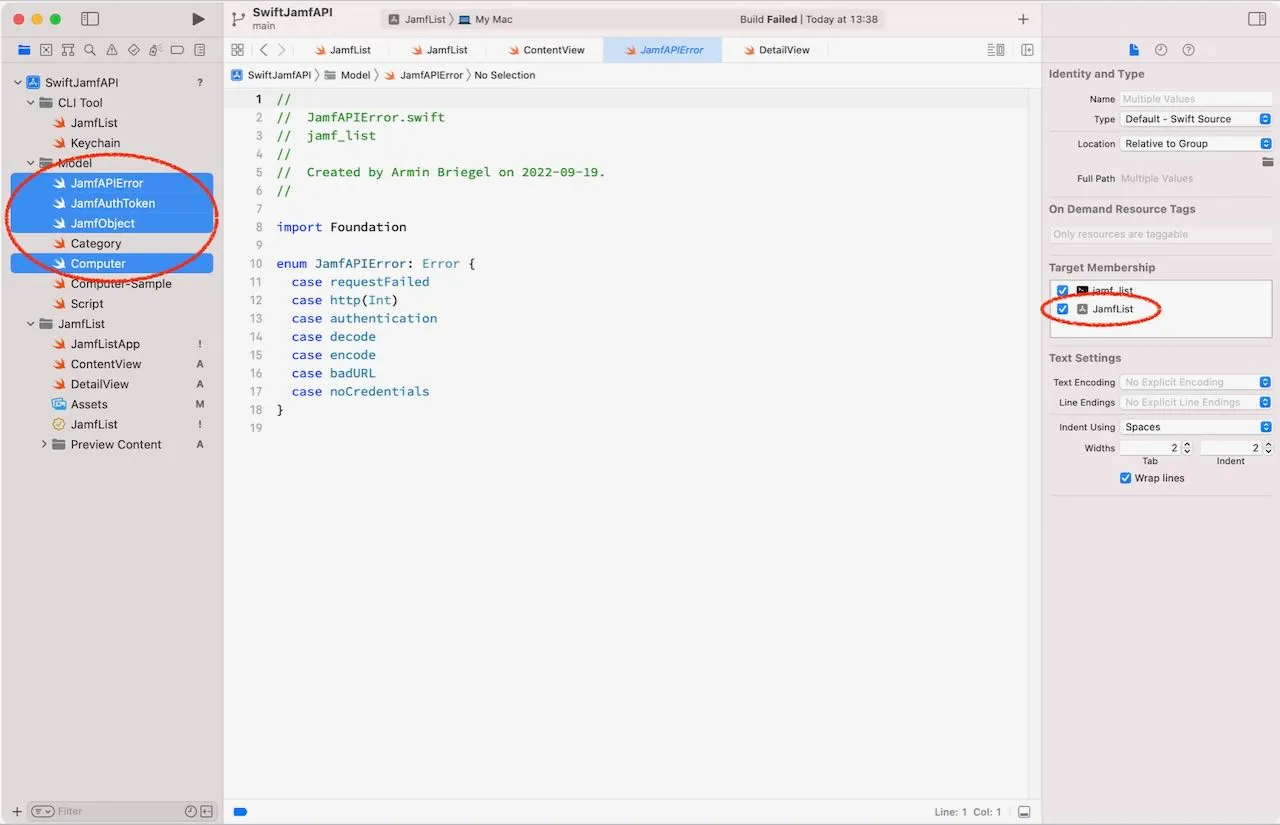Open the Test navigator
This screenshot has height=825, width=1280.
tap(133, 49)
